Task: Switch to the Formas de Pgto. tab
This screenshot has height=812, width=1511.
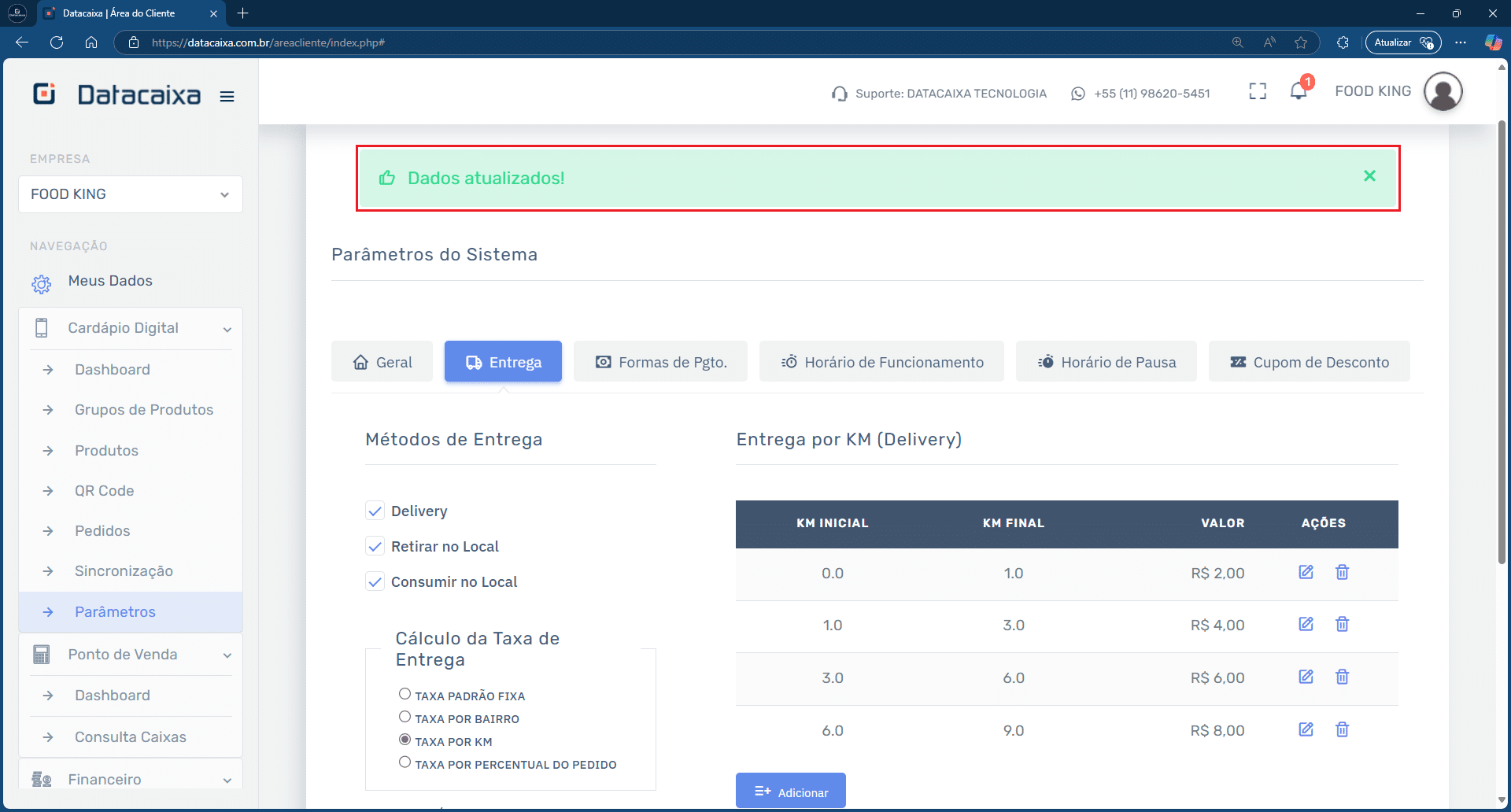Action: tap(660, 362)
